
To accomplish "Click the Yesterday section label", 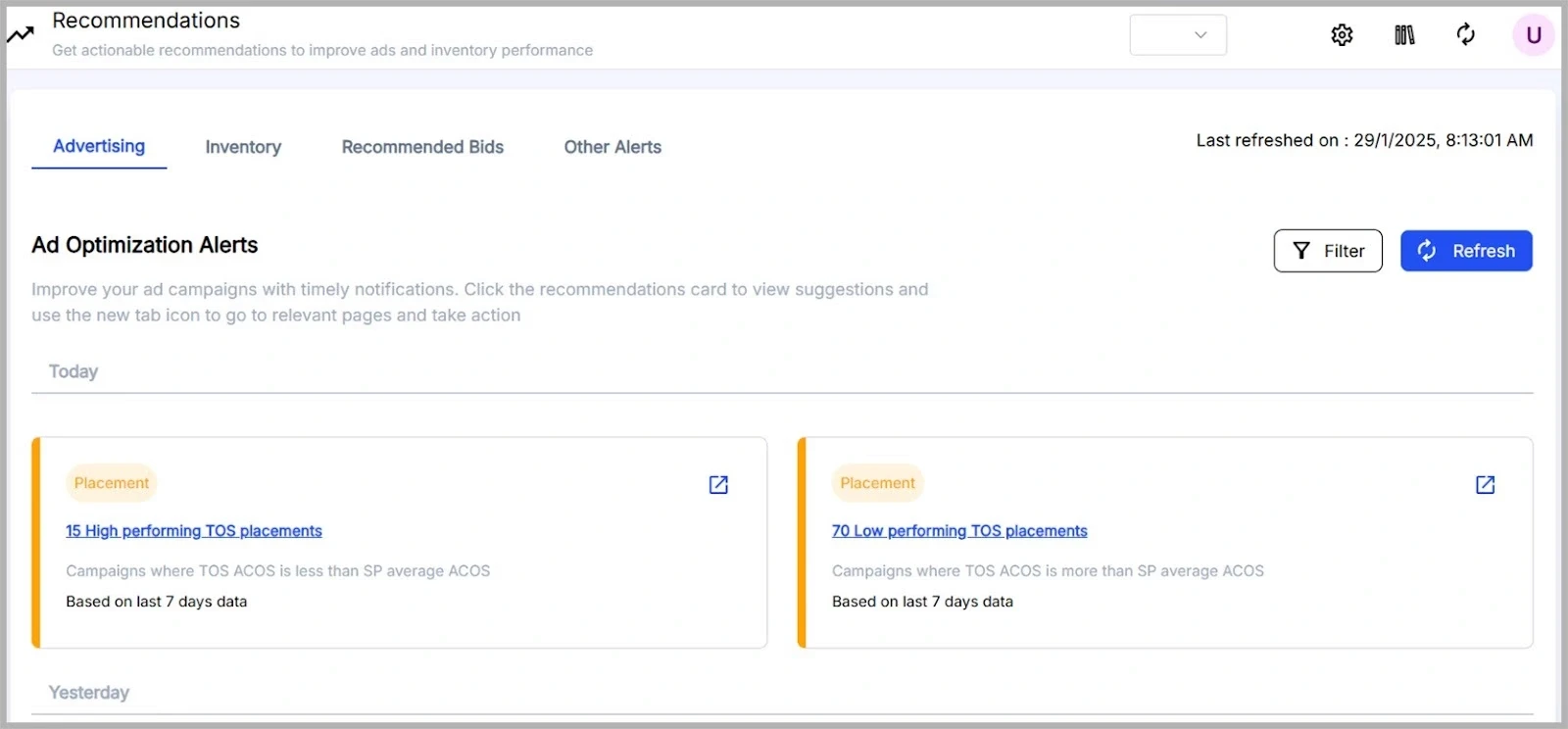I will point(89,693).
